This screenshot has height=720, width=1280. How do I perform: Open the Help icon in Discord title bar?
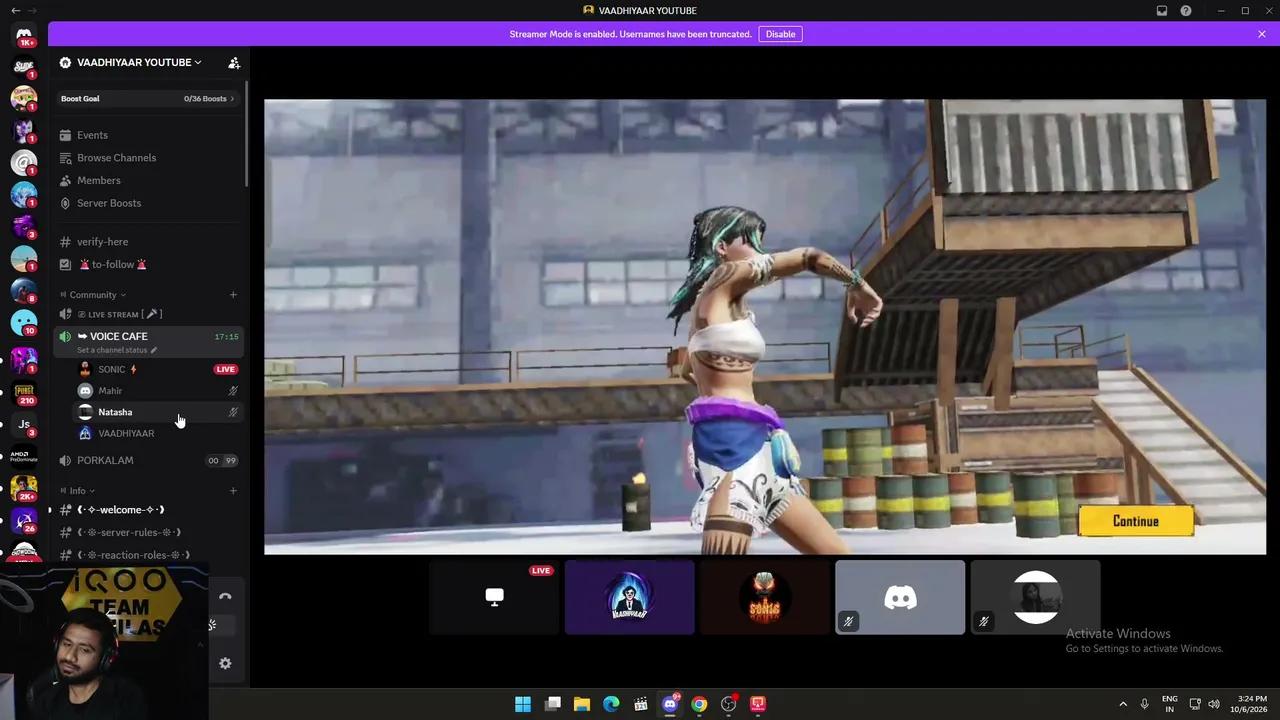[1186, 11]
